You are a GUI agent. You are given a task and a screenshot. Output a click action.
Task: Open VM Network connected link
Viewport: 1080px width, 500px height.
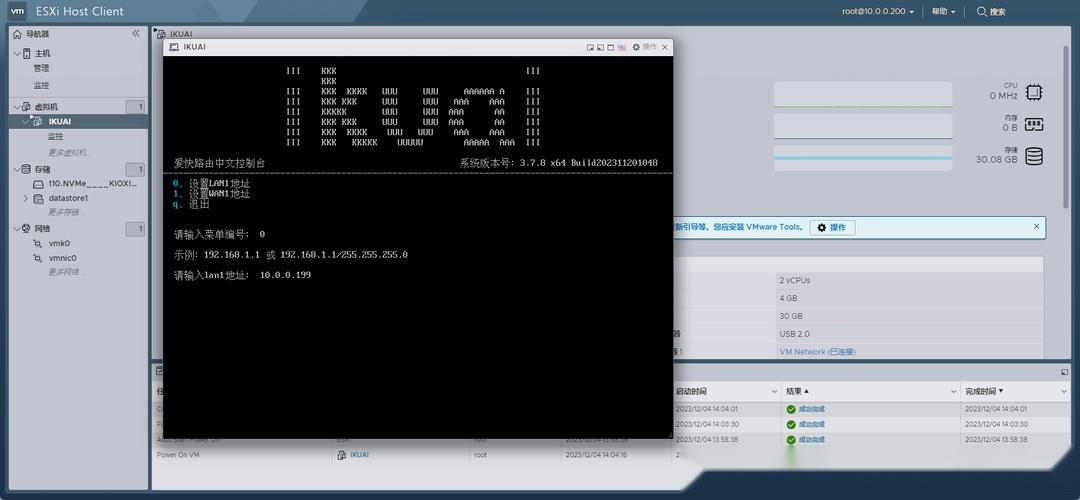point(817,352)
